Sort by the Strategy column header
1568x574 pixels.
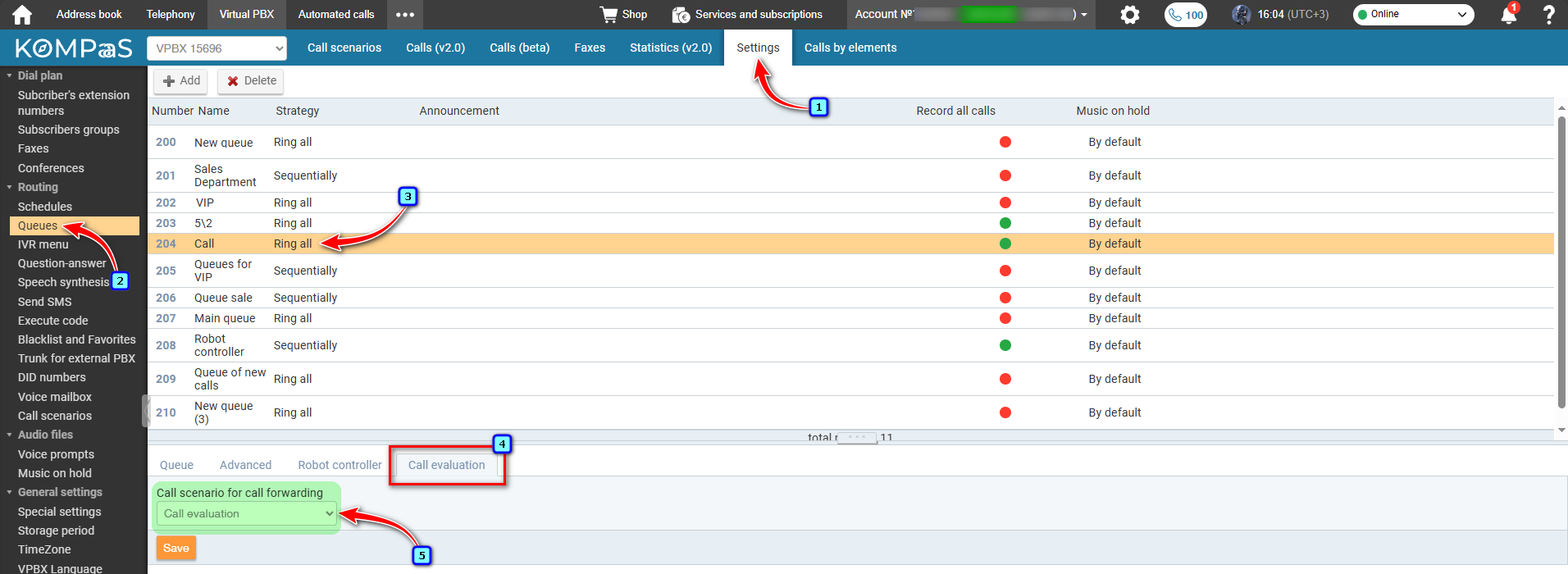298,111
